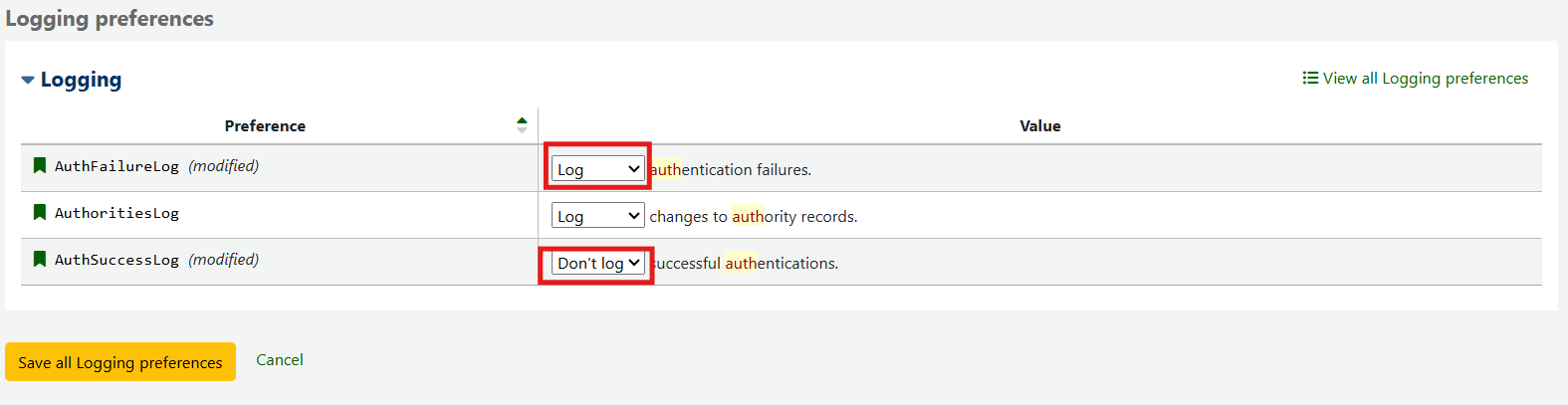Open the AuthSuccessLog Don't log dropdown
1568x405 pixels.
(598, 263)
